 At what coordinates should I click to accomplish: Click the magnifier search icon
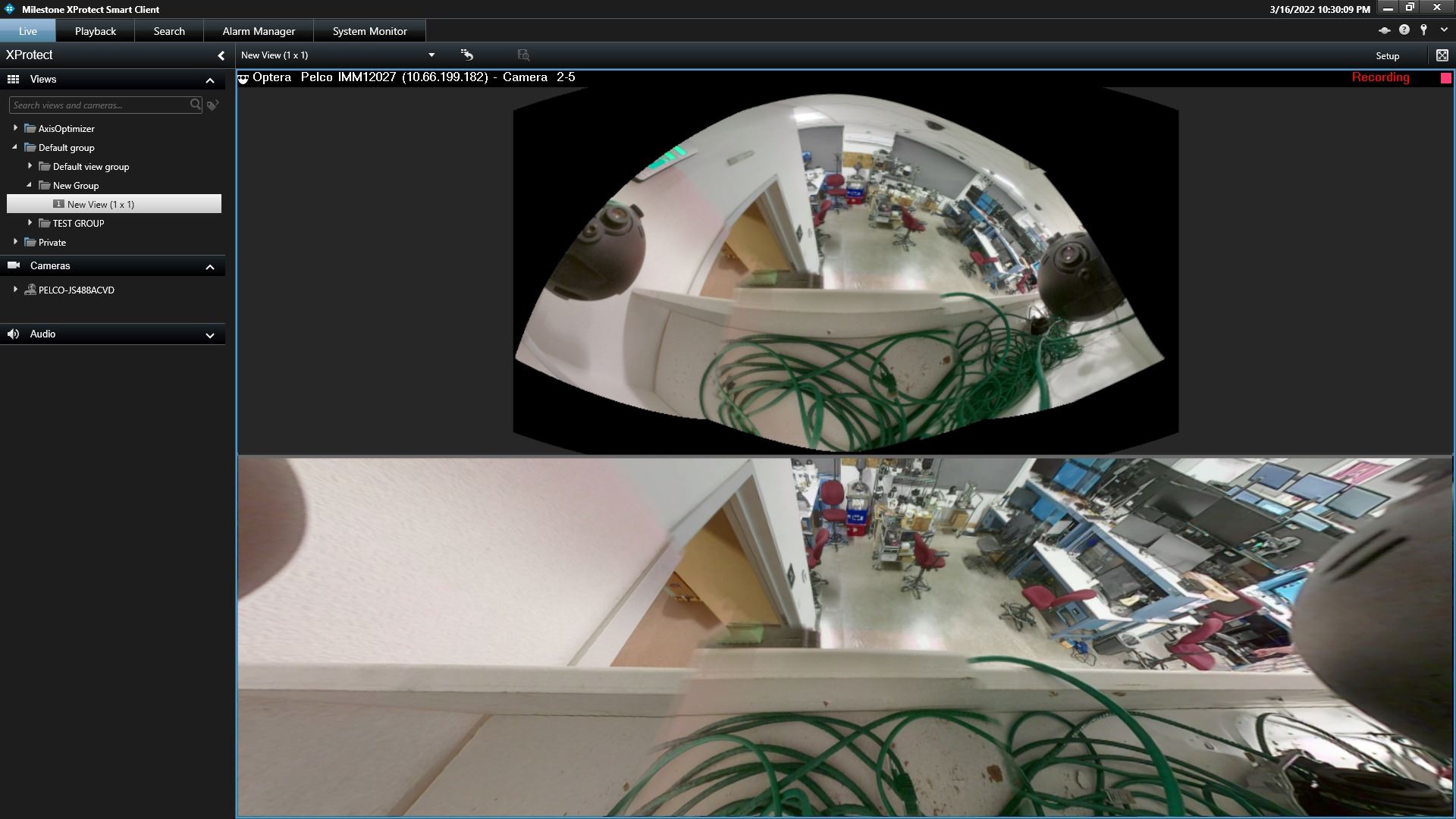point(196,105)
